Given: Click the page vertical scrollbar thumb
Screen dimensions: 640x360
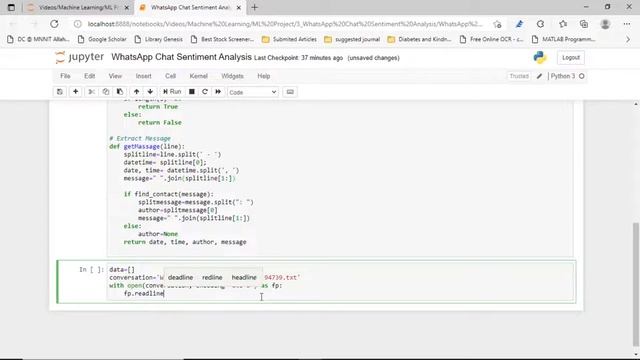Looking at the screenshot, I should click(636, 284).
